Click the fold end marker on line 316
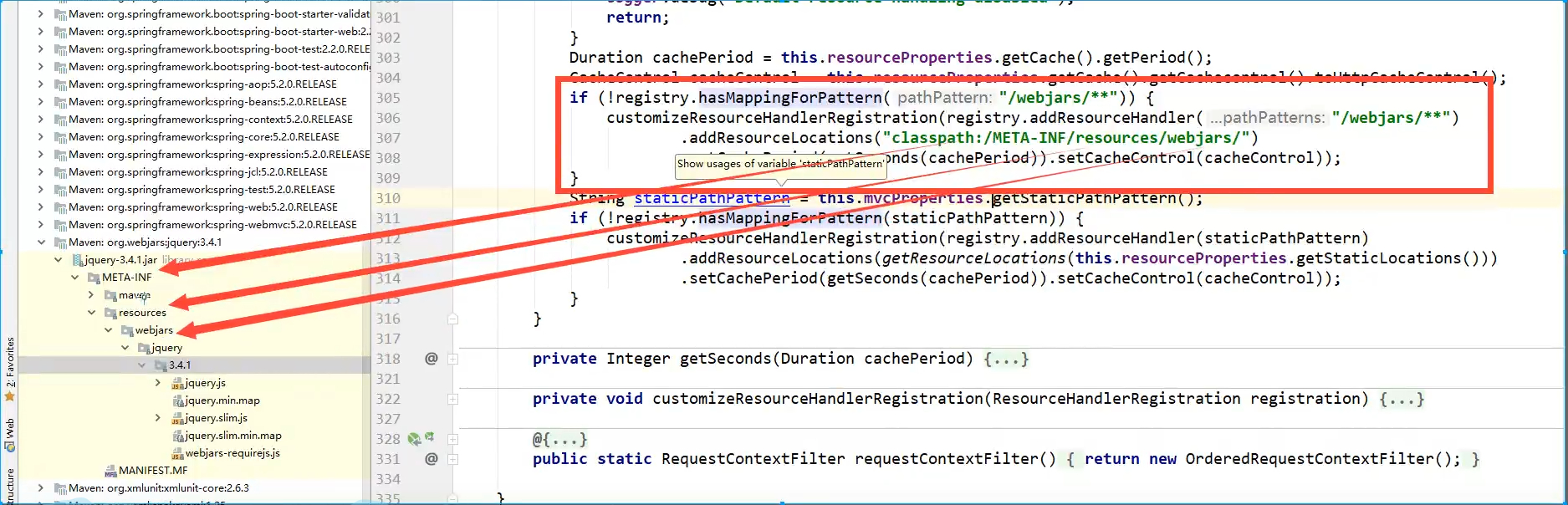Image resolution: width=1568 pixels, height=505 pixels. 452,319
